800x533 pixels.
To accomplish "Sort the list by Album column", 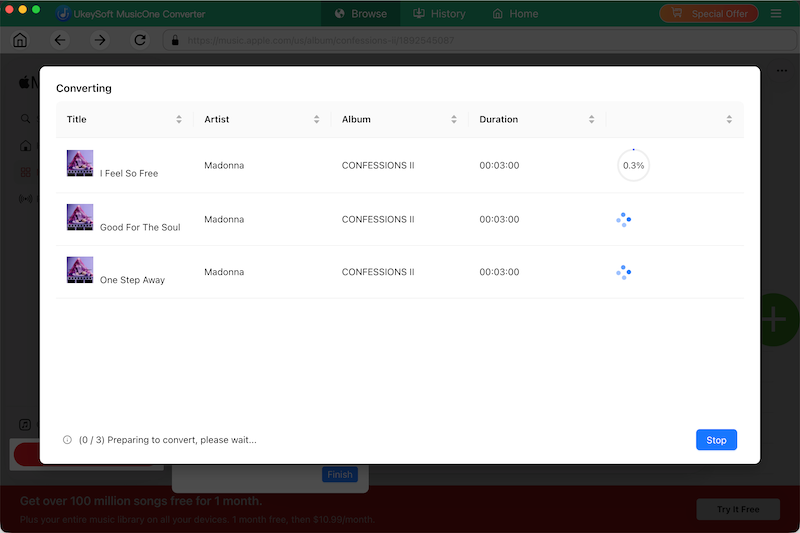I will click(454, 119).
